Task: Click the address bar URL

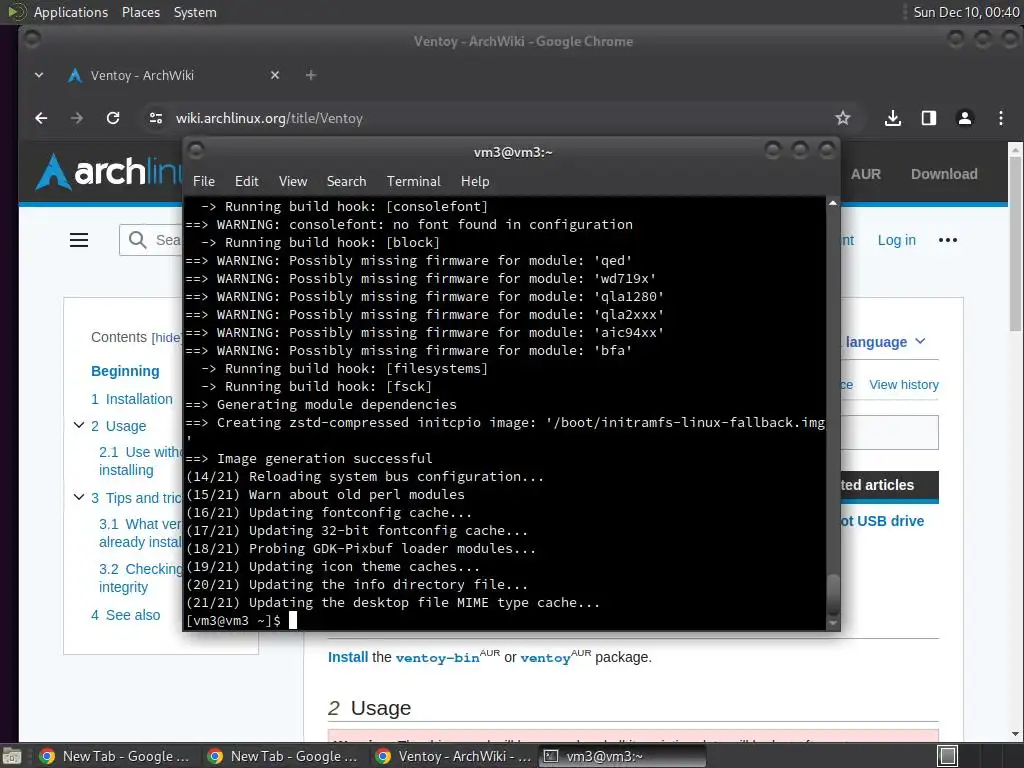Action: click(x=269, y=118)
